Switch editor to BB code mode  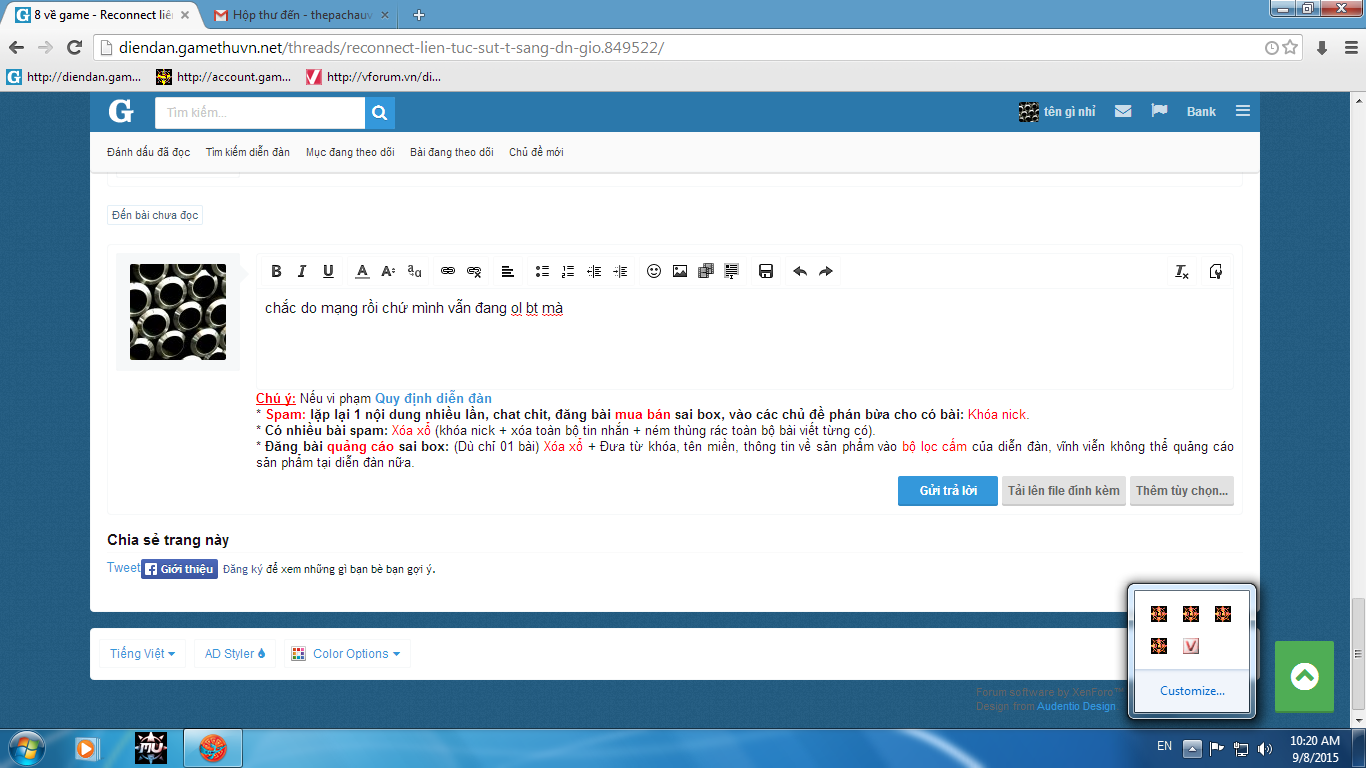[1216, 271]
